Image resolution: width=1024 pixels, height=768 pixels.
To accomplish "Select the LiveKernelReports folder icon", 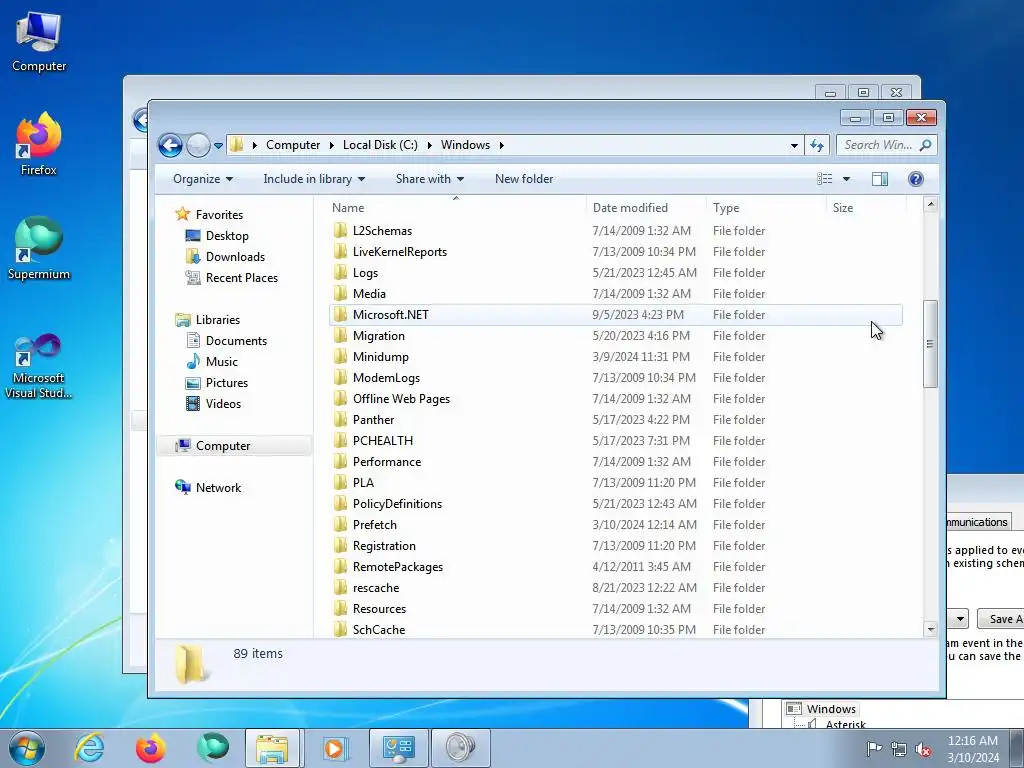I will tap(340, 251).
